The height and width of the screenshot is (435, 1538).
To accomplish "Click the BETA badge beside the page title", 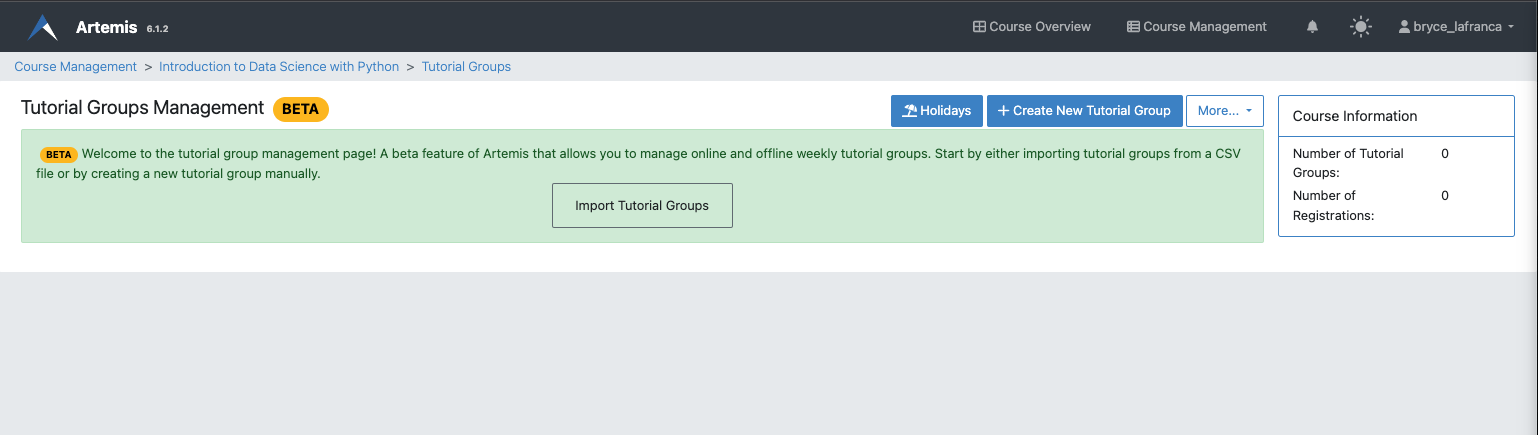I will [x=301, y=109].
